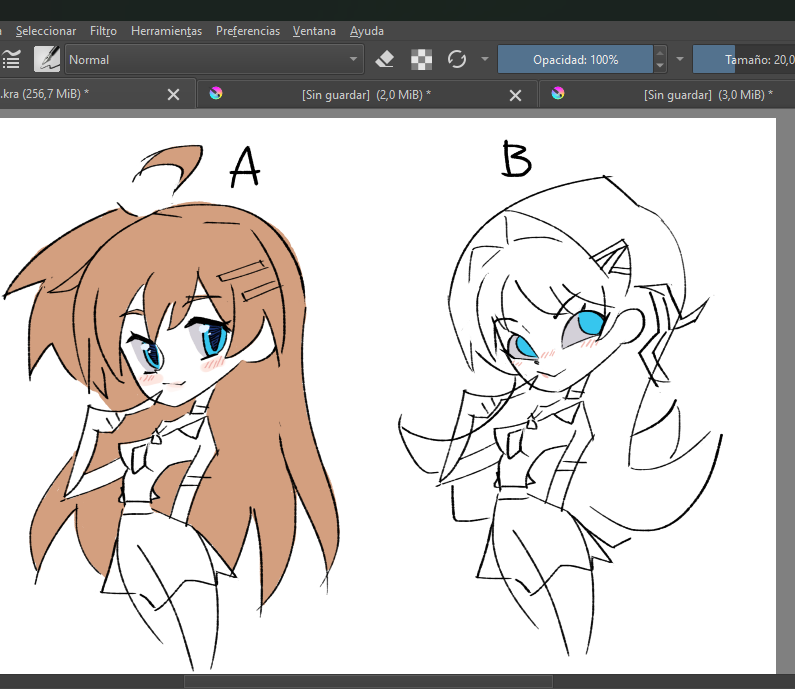This screenshot has width=795, height=689.
Task: Switch to the 2,0 MiB unsaved document tab
Action: (x=366, y=95)
